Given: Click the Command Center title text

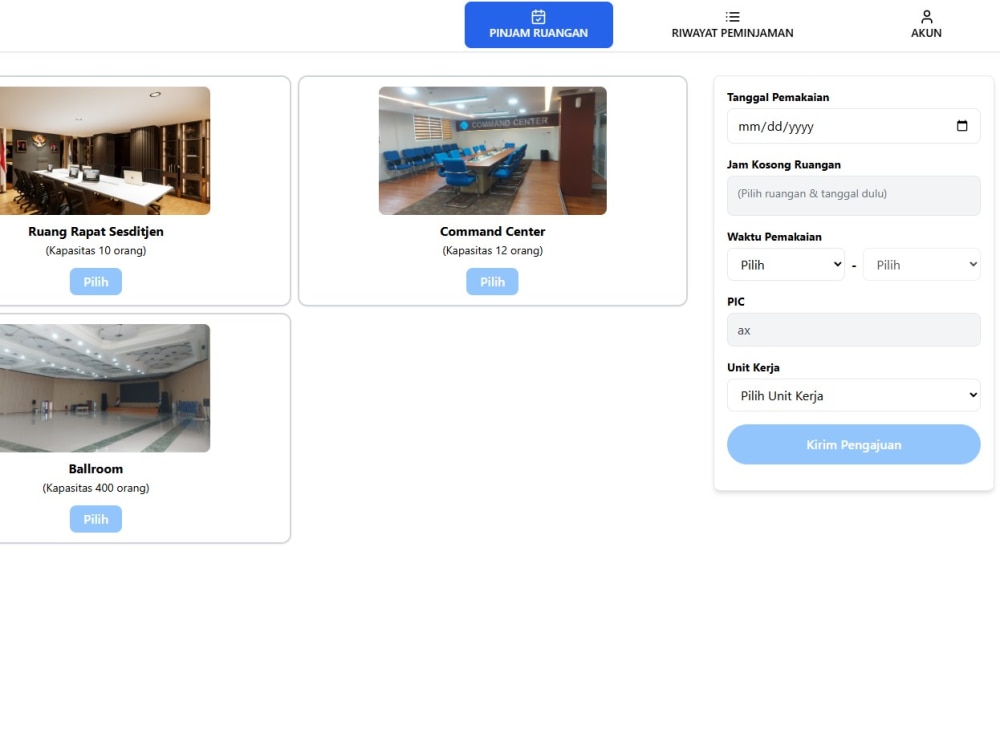Looking at the screenshot, I should [492, 232].
